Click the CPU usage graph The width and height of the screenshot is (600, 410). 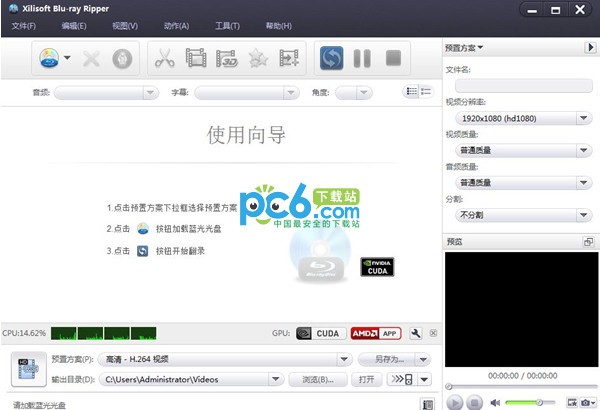(103, 333)
